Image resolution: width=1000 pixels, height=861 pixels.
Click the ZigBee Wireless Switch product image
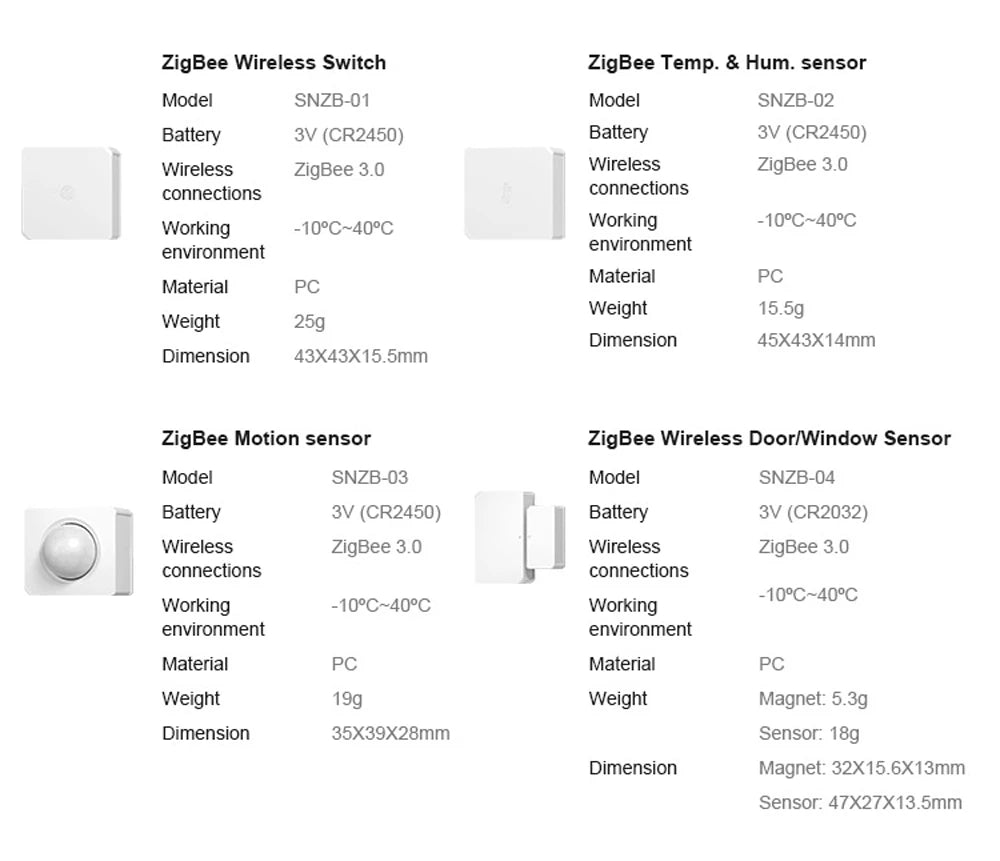(70, 193)
